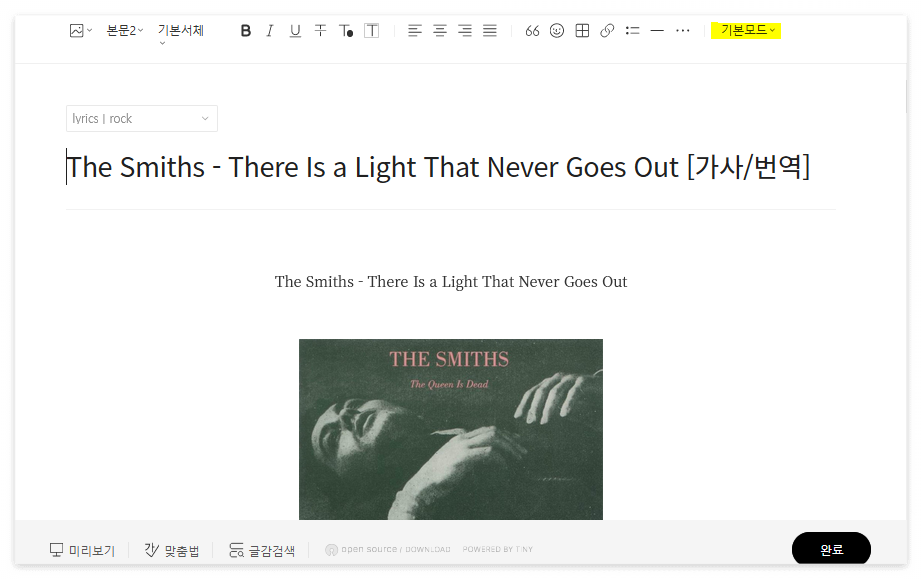
Task: Insert a table
Action: pos(582,31)
